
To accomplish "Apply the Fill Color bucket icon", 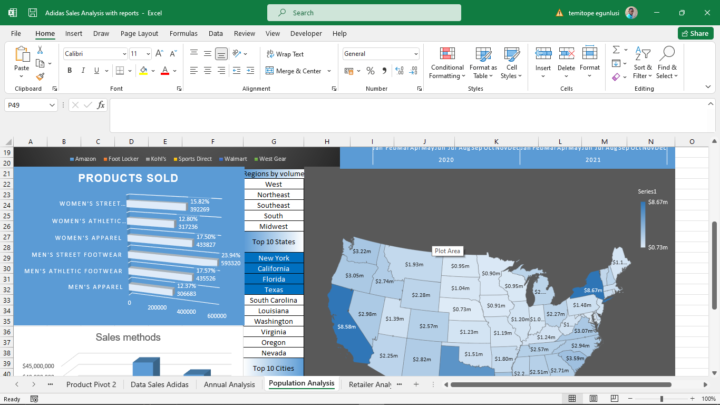I will click(145, 71).
